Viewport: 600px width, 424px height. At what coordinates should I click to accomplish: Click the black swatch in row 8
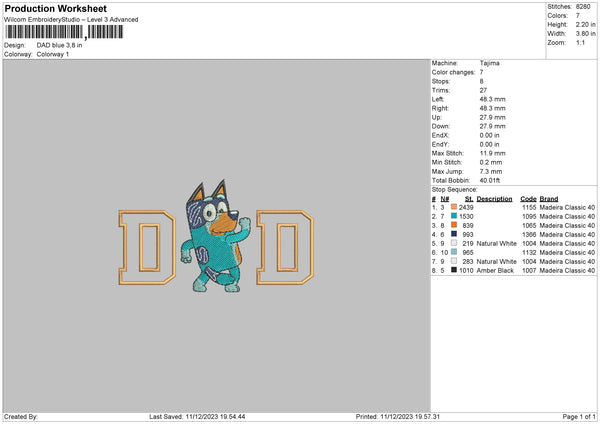click(454, 270)
